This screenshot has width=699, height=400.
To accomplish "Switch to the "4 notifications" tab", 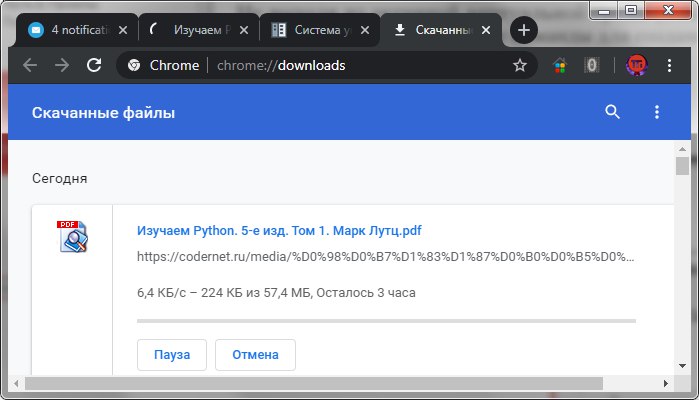I will pos(70,30).
